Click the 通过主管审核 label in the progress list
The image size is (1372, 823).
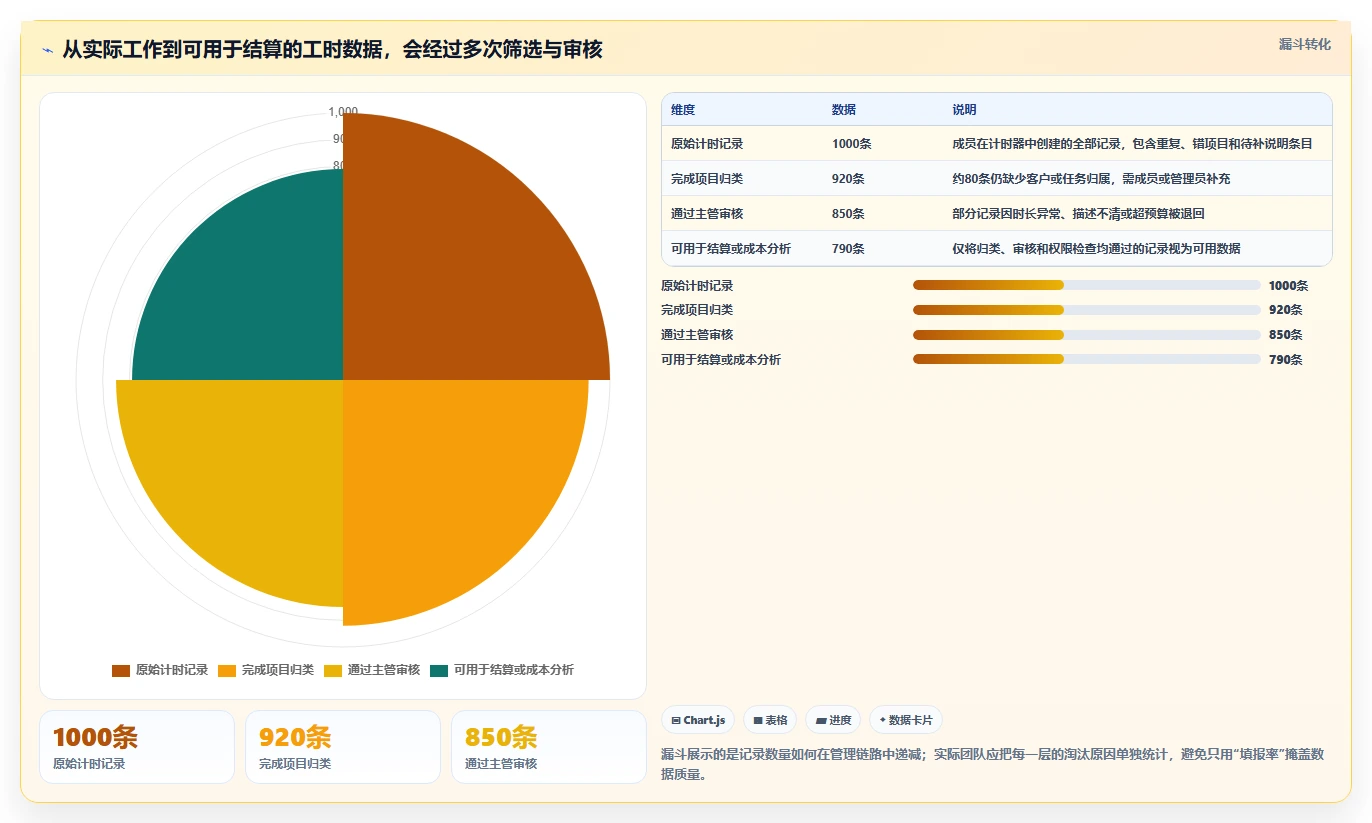point(697,335)
